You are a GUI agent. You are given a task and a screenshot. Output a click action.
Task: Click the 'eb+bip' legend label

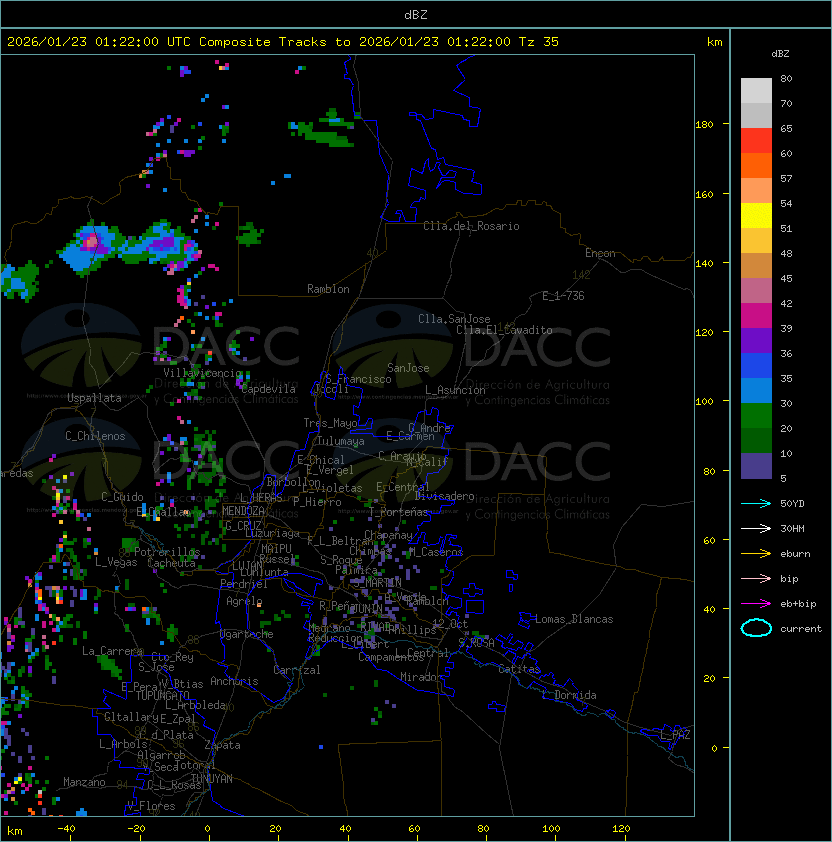(798, 604)
